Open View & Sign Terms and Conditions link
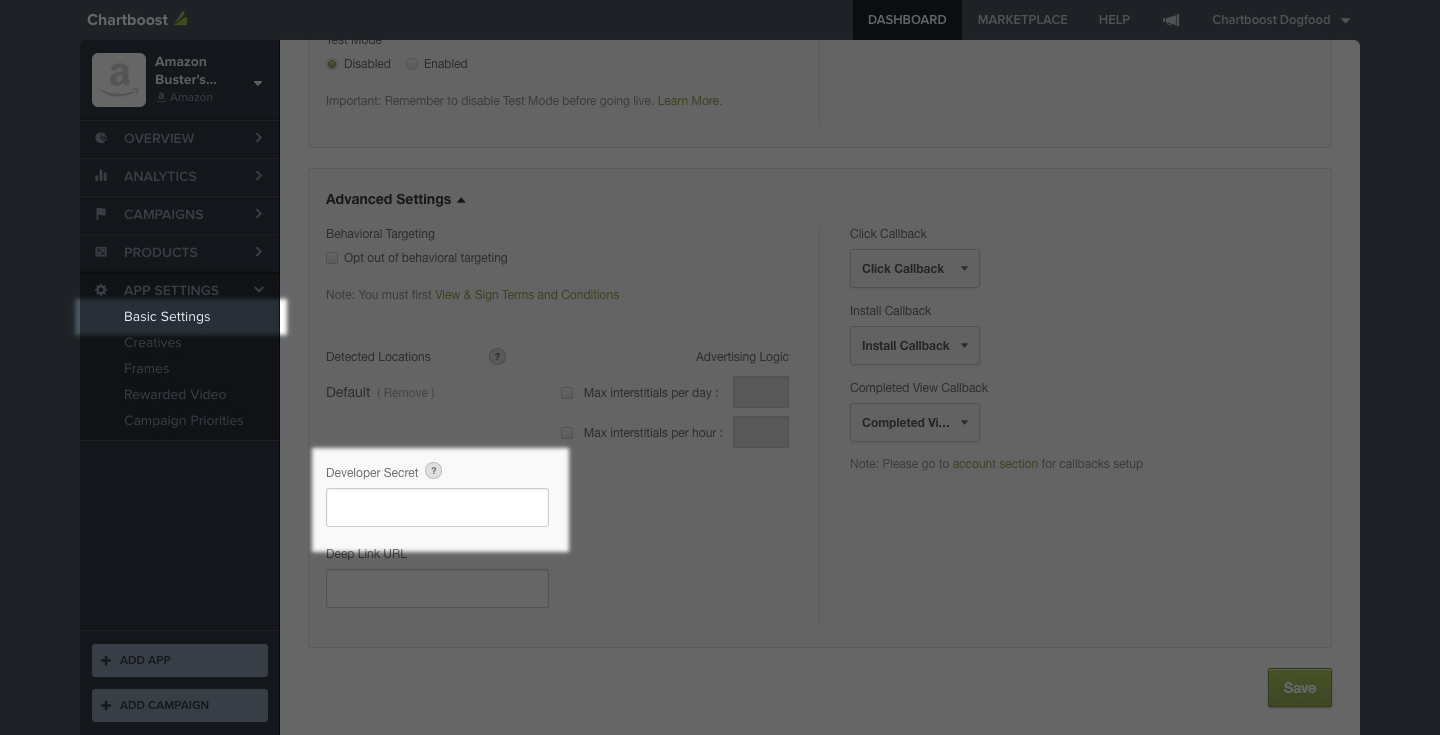 click(x=527, y=295)
